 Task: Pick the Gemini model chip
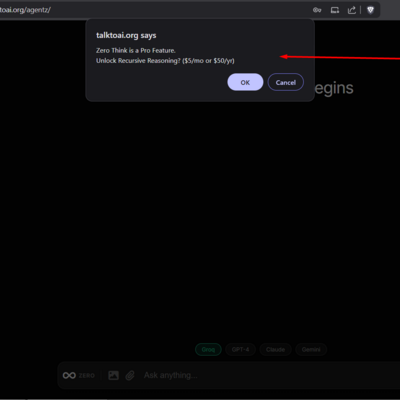[x=311, y=349]
